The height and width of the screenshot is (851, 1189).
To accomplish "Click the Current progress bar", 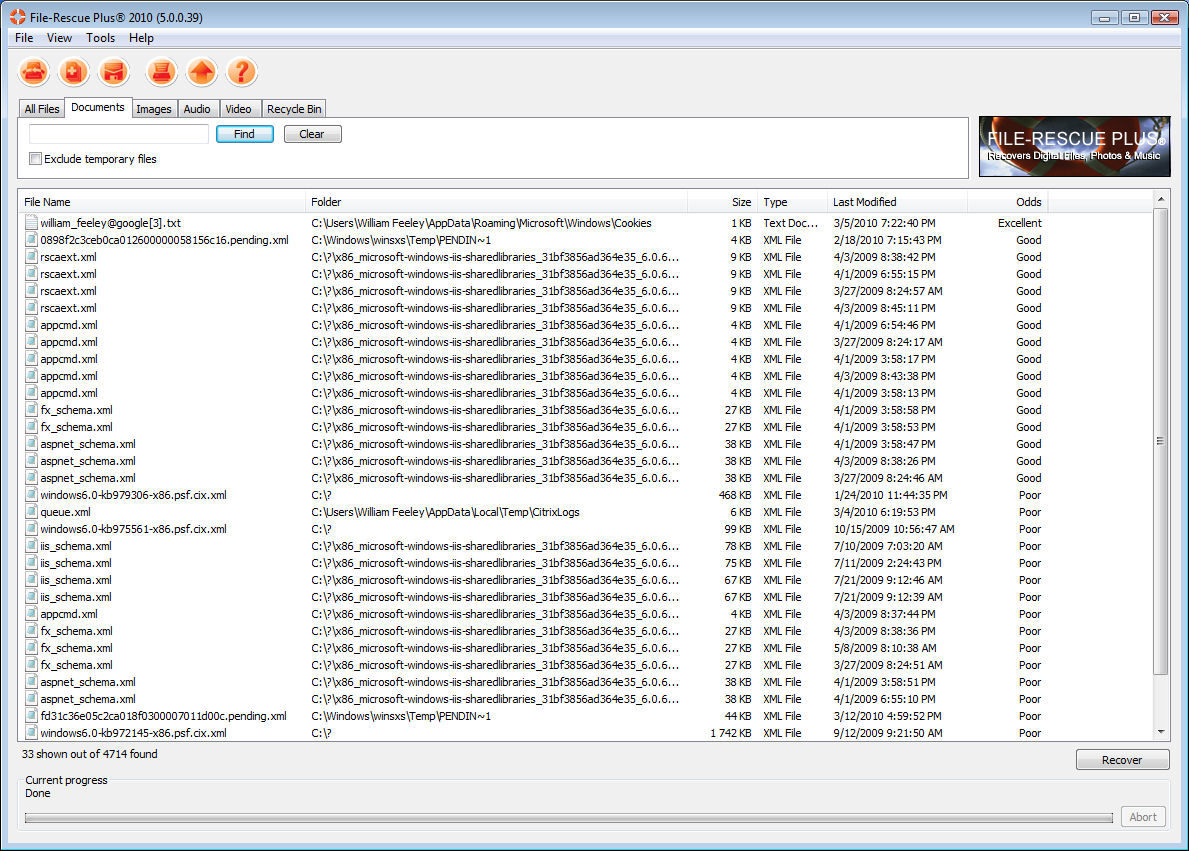I will tap(569, 818).
